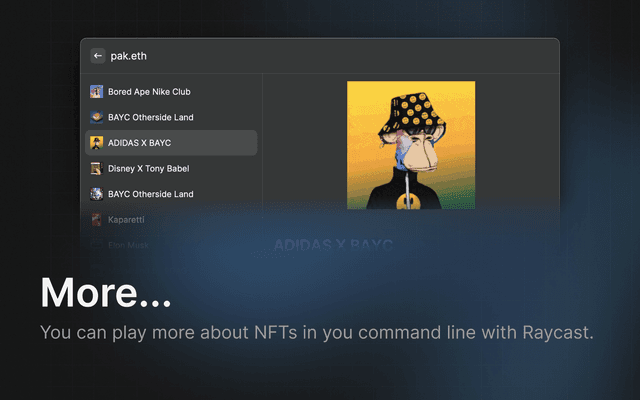Select the Bored Ape Nike Club label
Image resolution: width=640 pixels, height=400 pixels.
coord(149,92)
